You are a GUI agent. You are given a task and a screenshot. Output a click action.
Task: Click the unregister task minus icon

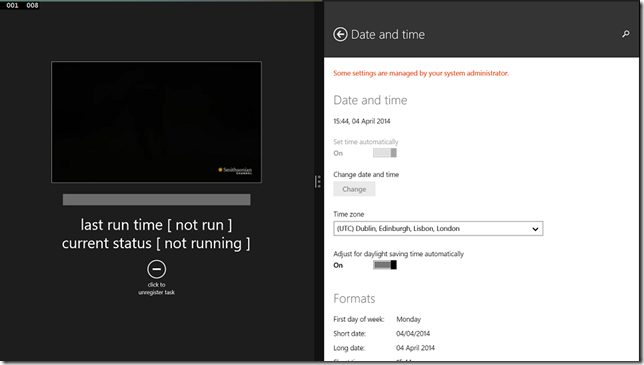(156, 269)
